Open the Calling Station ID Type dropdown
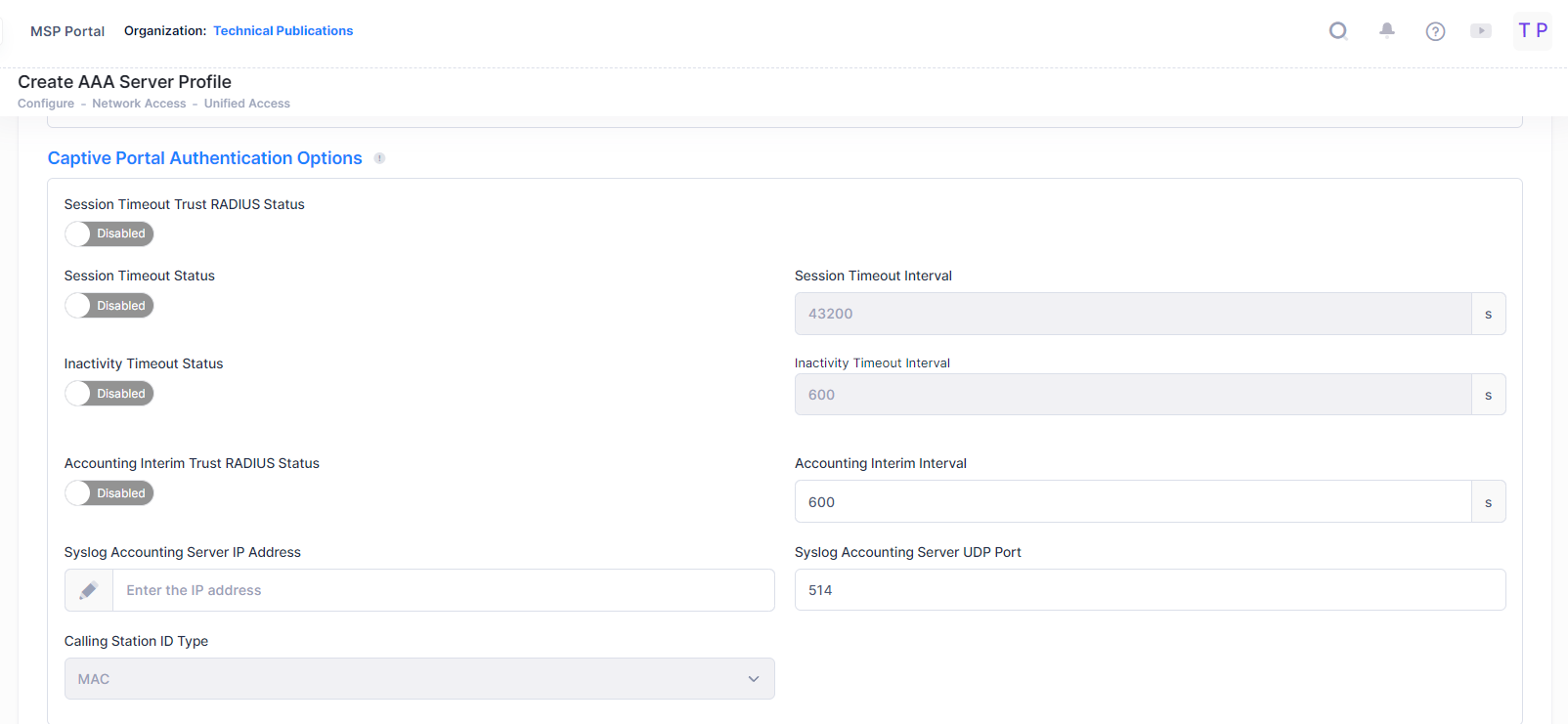Screen dimensions: 1568x724 click(x=418, y=679)
